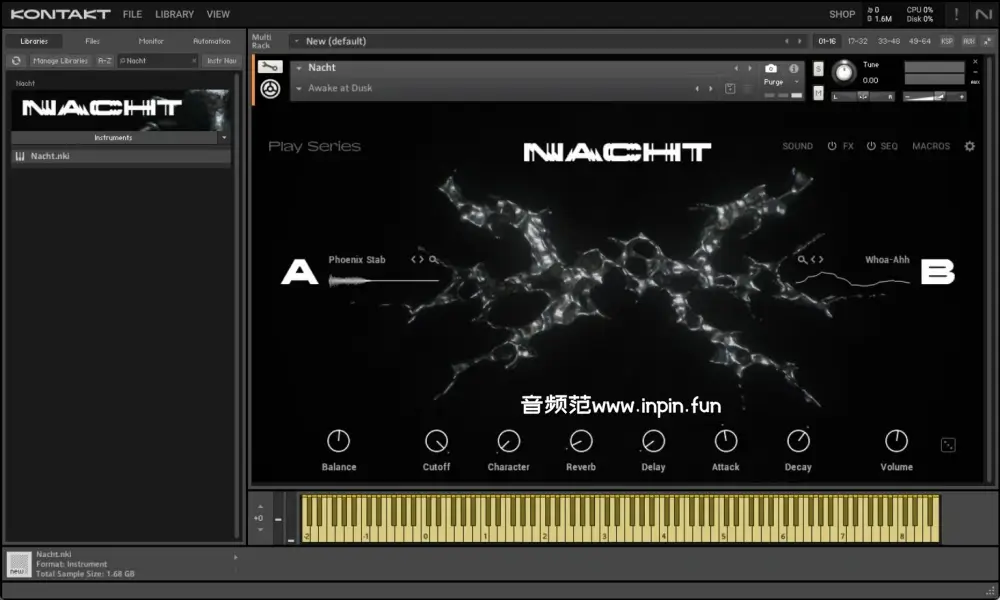The image size is (1000, 600).
Task: Open the warning exclamation icon
Action: [x=956, y=14]
